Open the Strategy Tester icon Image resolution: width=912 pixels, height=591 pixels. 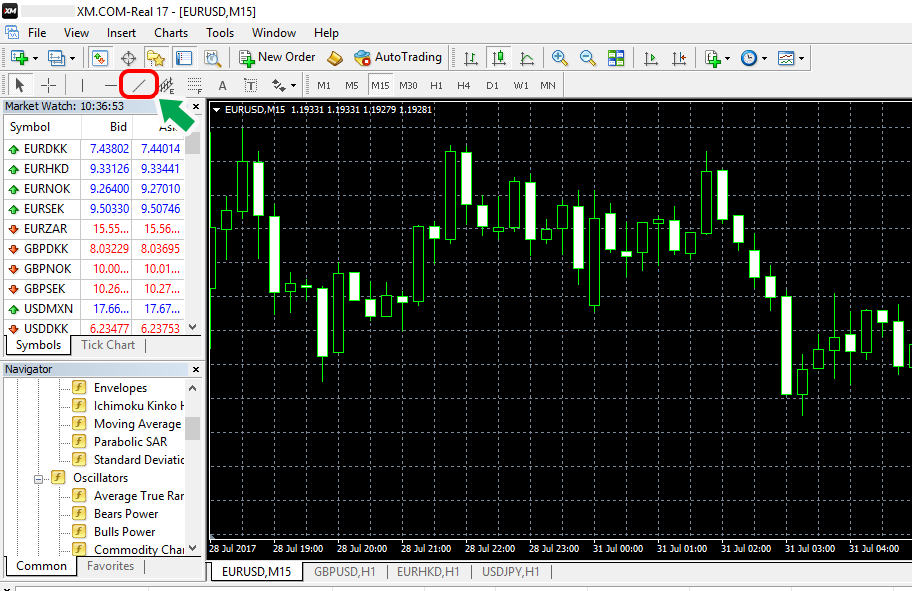coord(212,58)
